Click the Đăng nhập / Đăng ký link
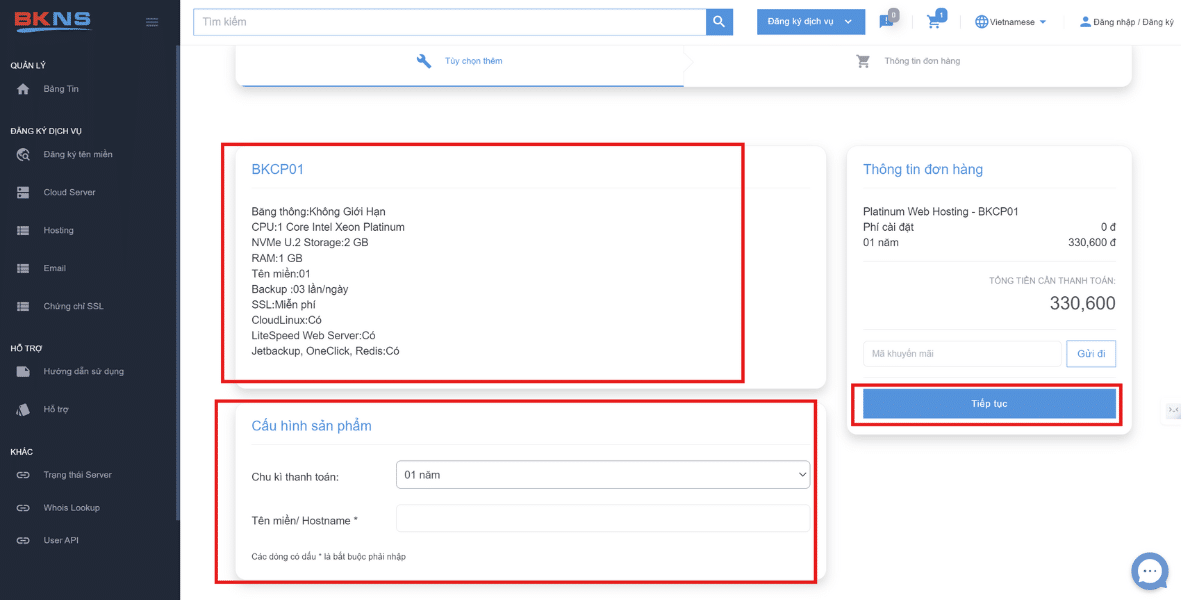 1126,22
